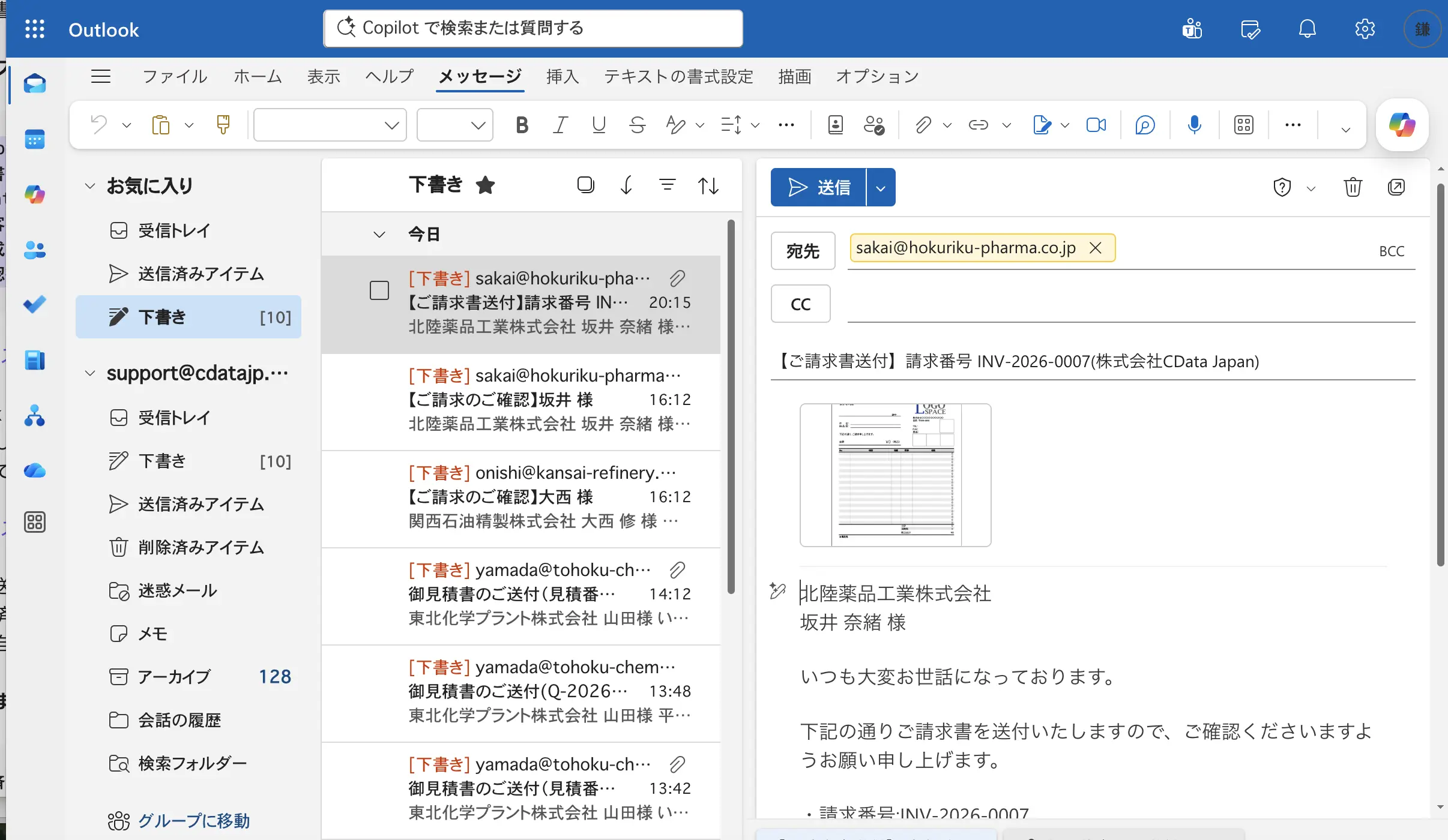Collapse the 今日 group
Screen dimensions: 1448x840
[x=379, y=235]
